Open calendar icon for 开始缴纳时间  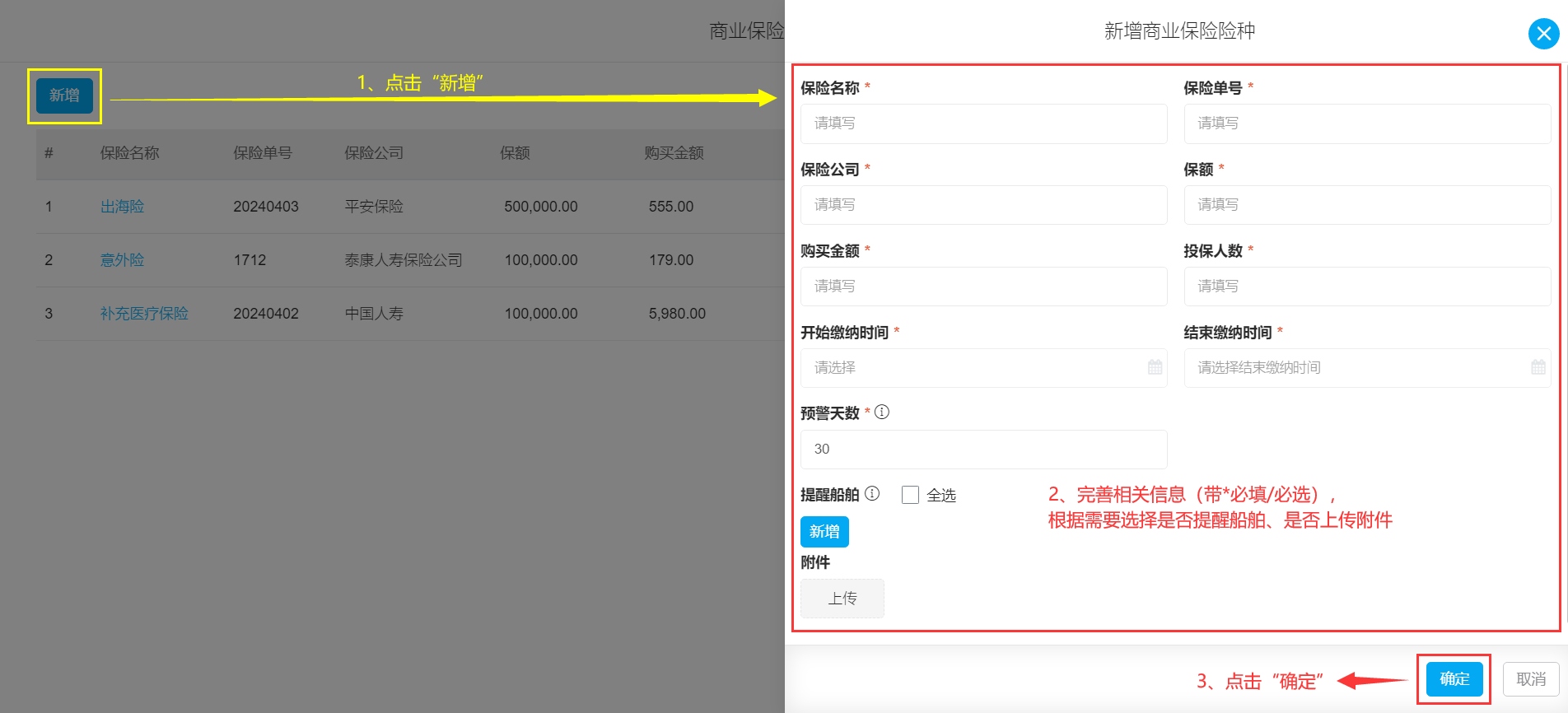(1155, 367)
